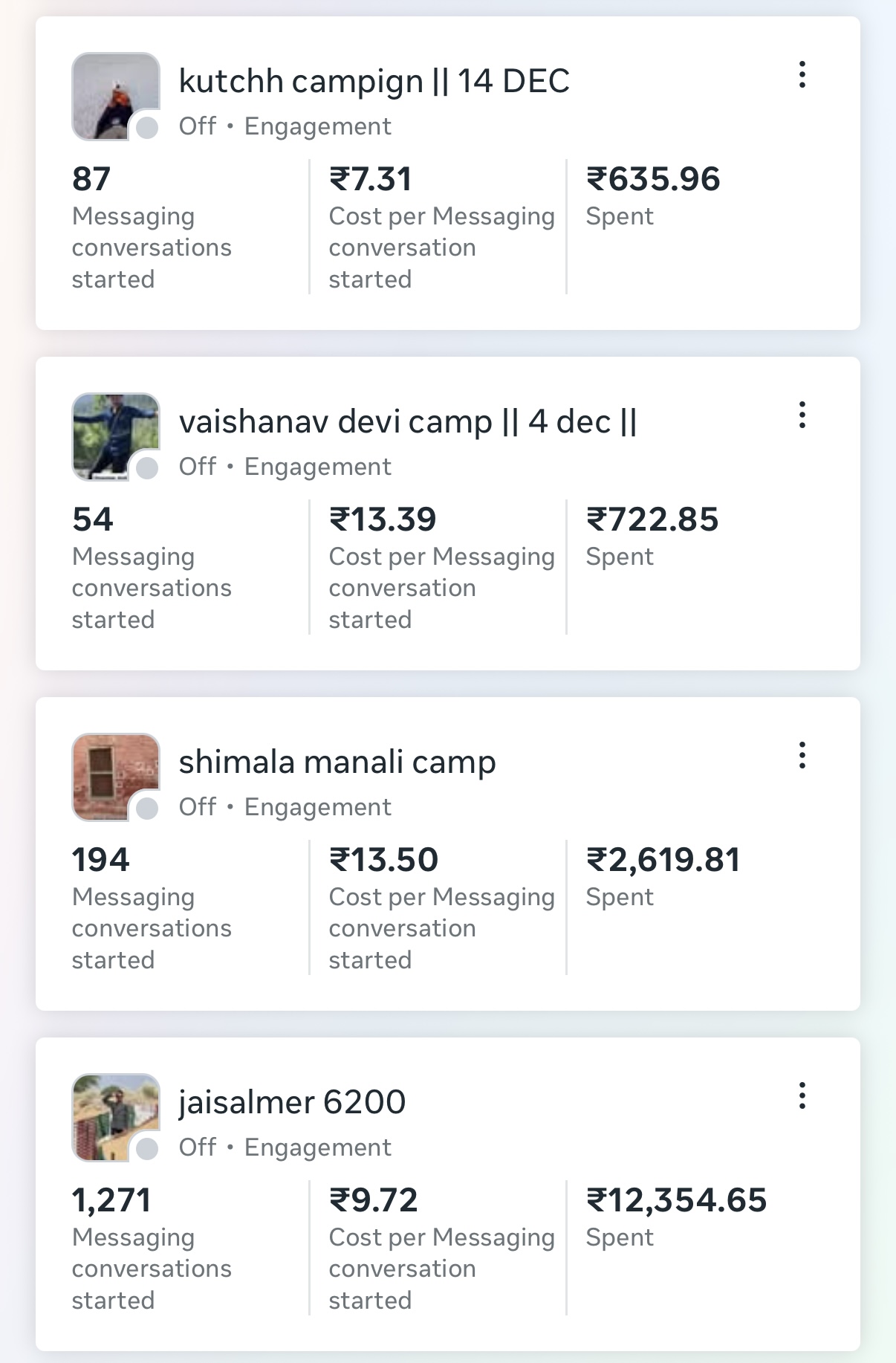
Task: Open the shimala manali camp title
Action: pos(337,762)
